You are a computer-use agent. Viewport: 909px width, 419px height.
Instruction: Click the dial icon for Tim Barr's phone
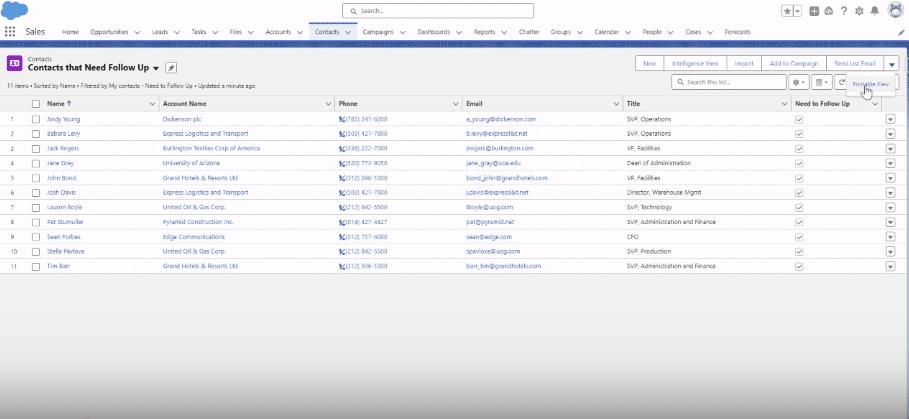[341, 267]
